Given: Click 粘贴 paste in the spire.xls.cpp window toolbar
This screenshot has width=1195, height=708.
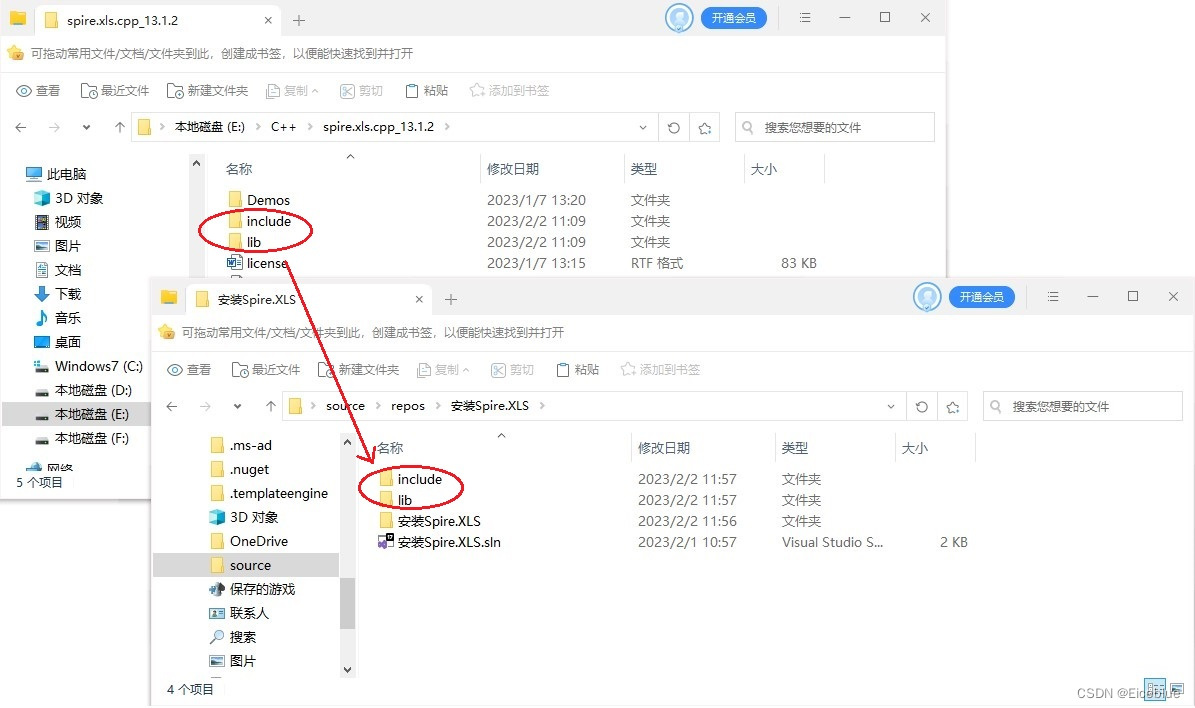Looking at the screenshot, I should [426, 91].
